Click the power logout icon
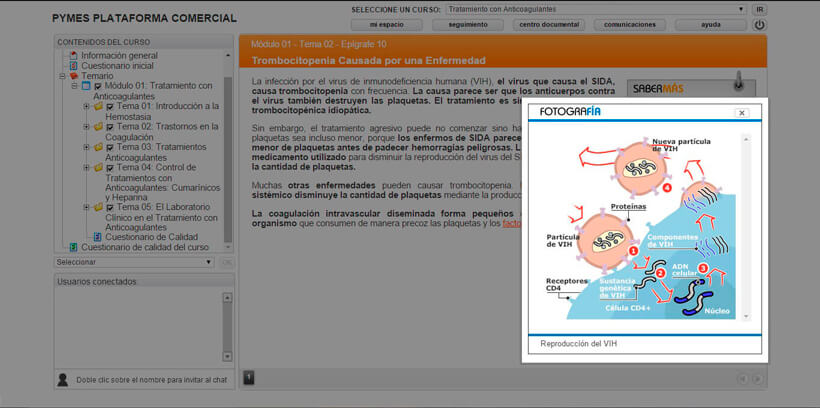The image size is (820, 408). click(759, 25)
